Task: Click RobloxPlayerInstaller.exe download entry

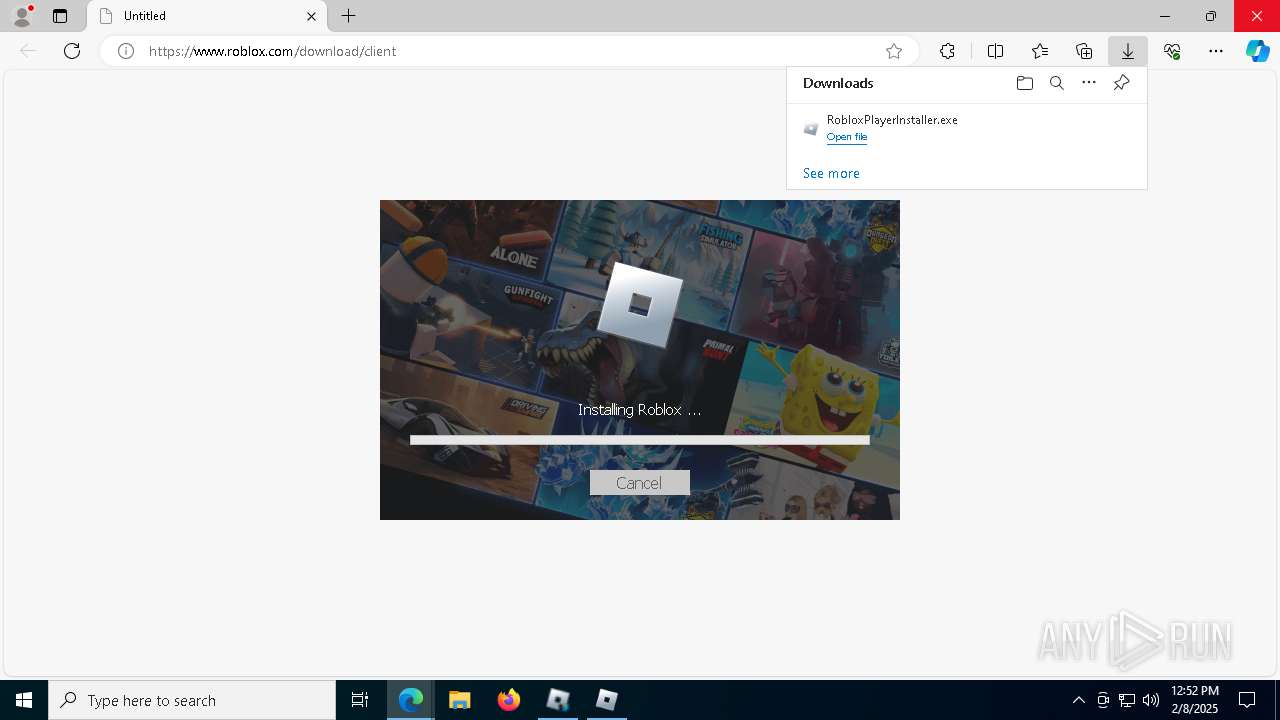Action: click(966, 128)
